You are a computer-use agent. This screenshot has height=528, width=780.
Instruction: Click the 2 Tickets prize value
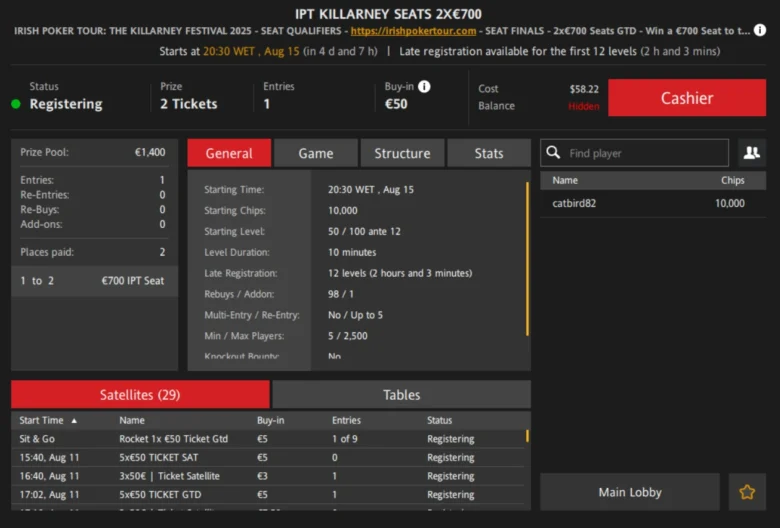(189, 104)
